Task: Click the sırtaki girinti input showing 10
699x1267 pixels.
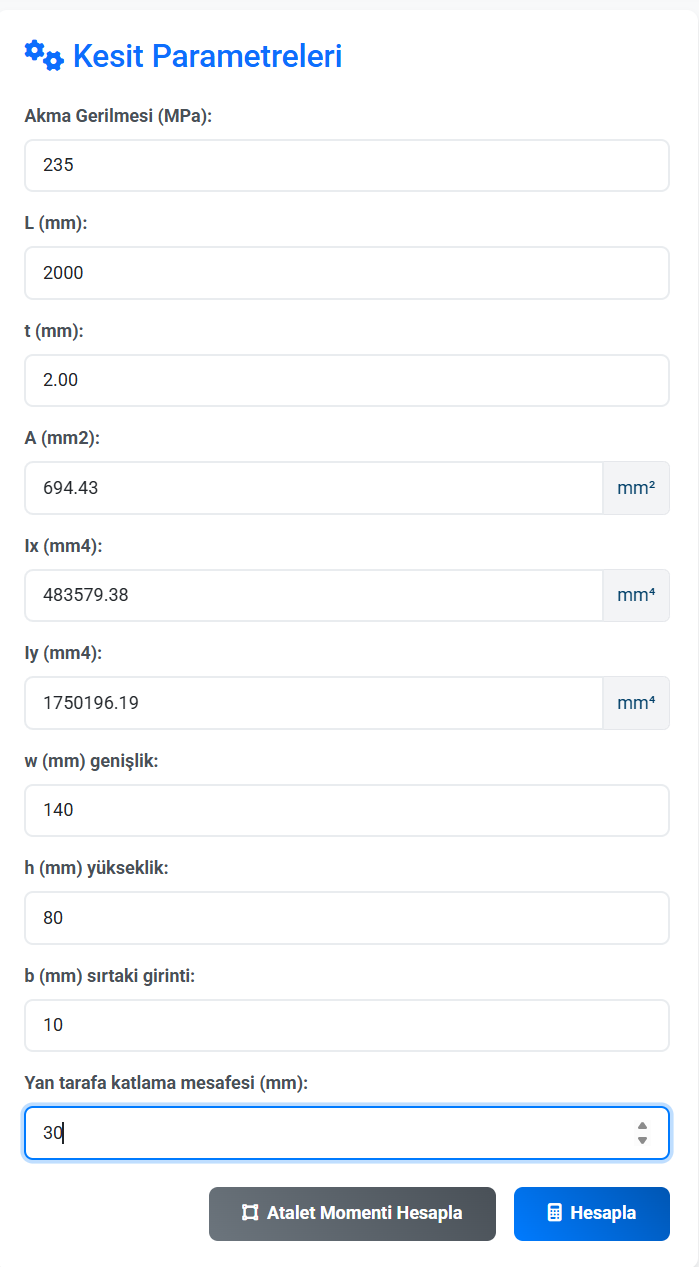Action: (347, 1025)
